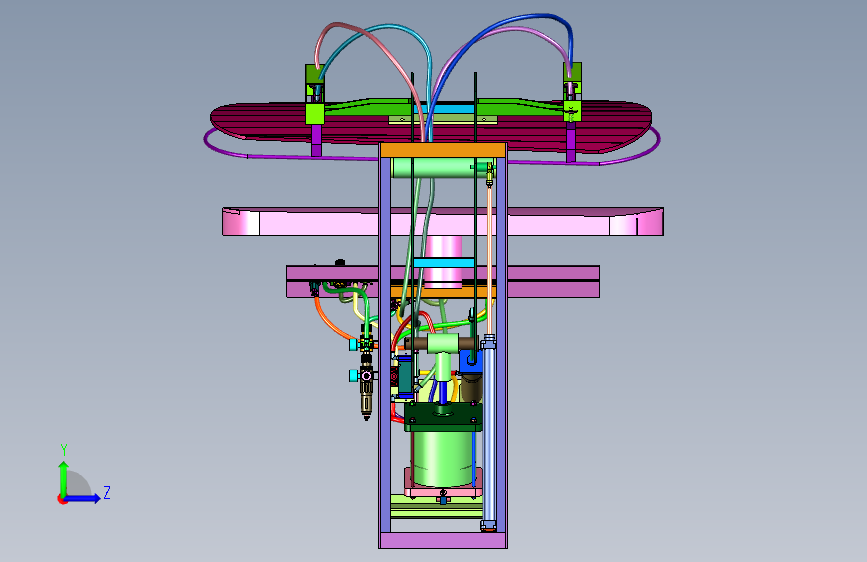The image size is (867, 562).
Task: Select the right bright green clamp block
Action: click(x=572, y=111)
